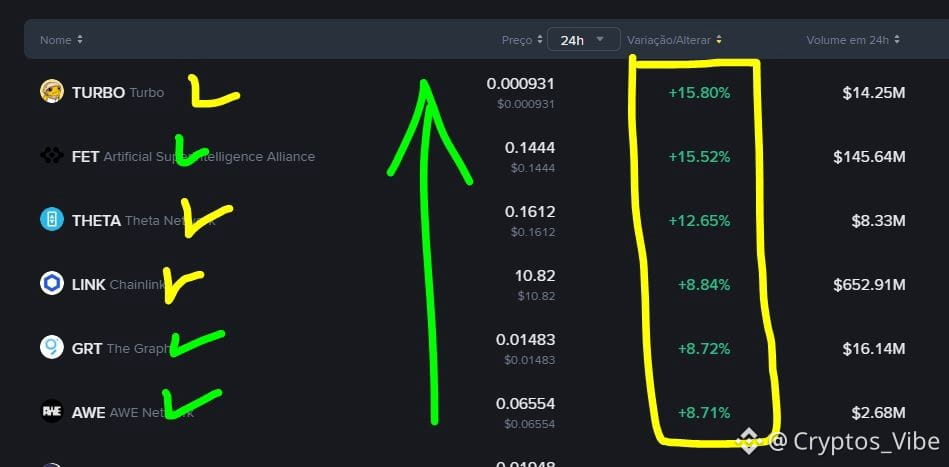
Task: Click the $16.14M volume value
Action: point(873,349)
